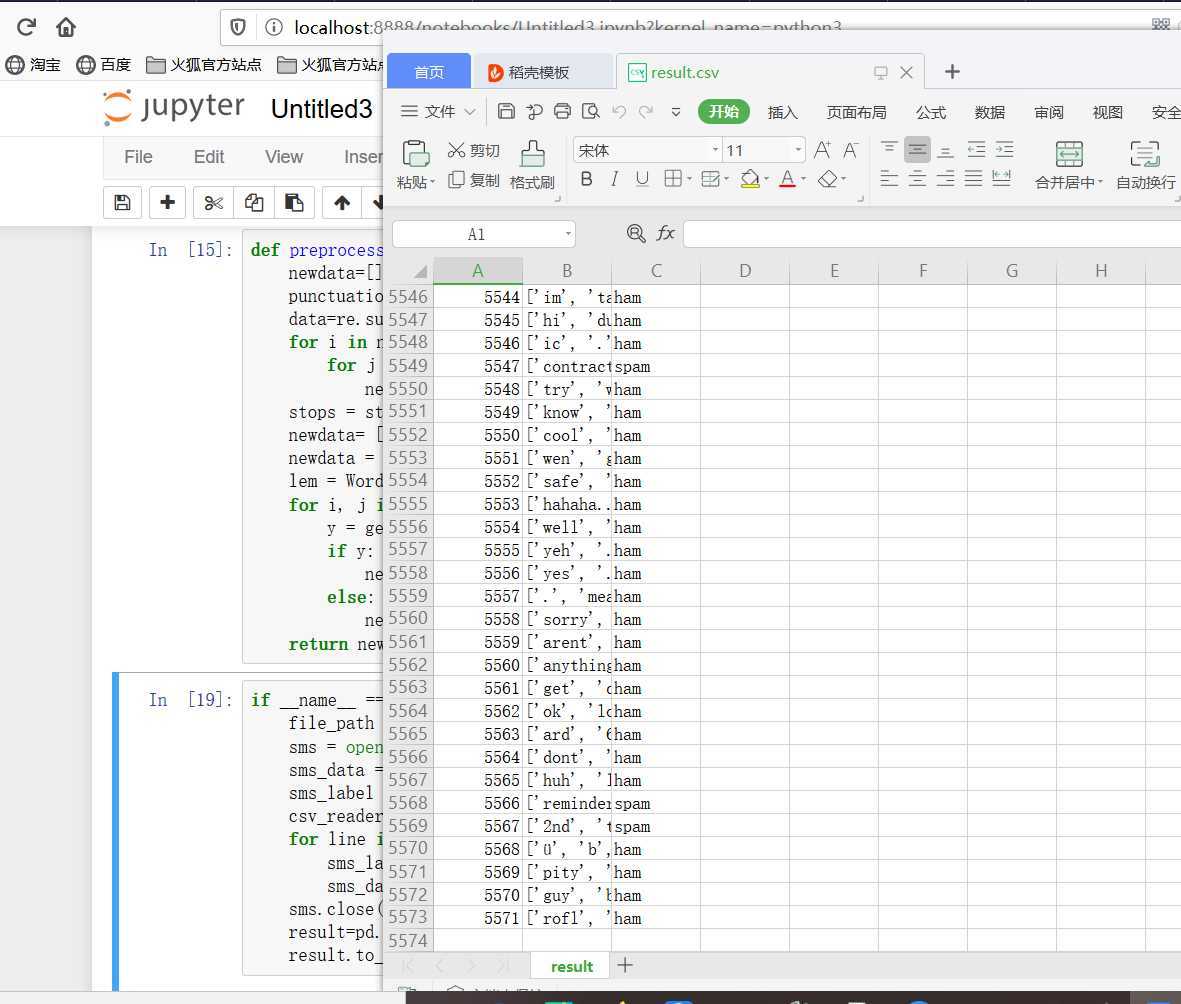Add a new sheet with plus button

[624, 965]
